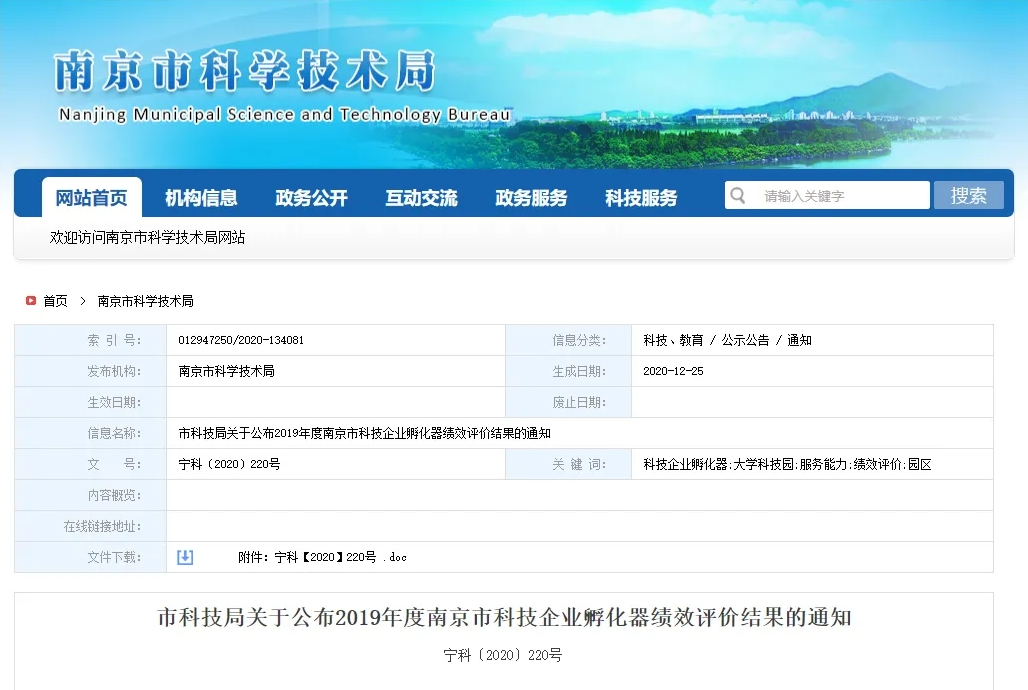Open the 科技服务 menu item

coord(641,198)
